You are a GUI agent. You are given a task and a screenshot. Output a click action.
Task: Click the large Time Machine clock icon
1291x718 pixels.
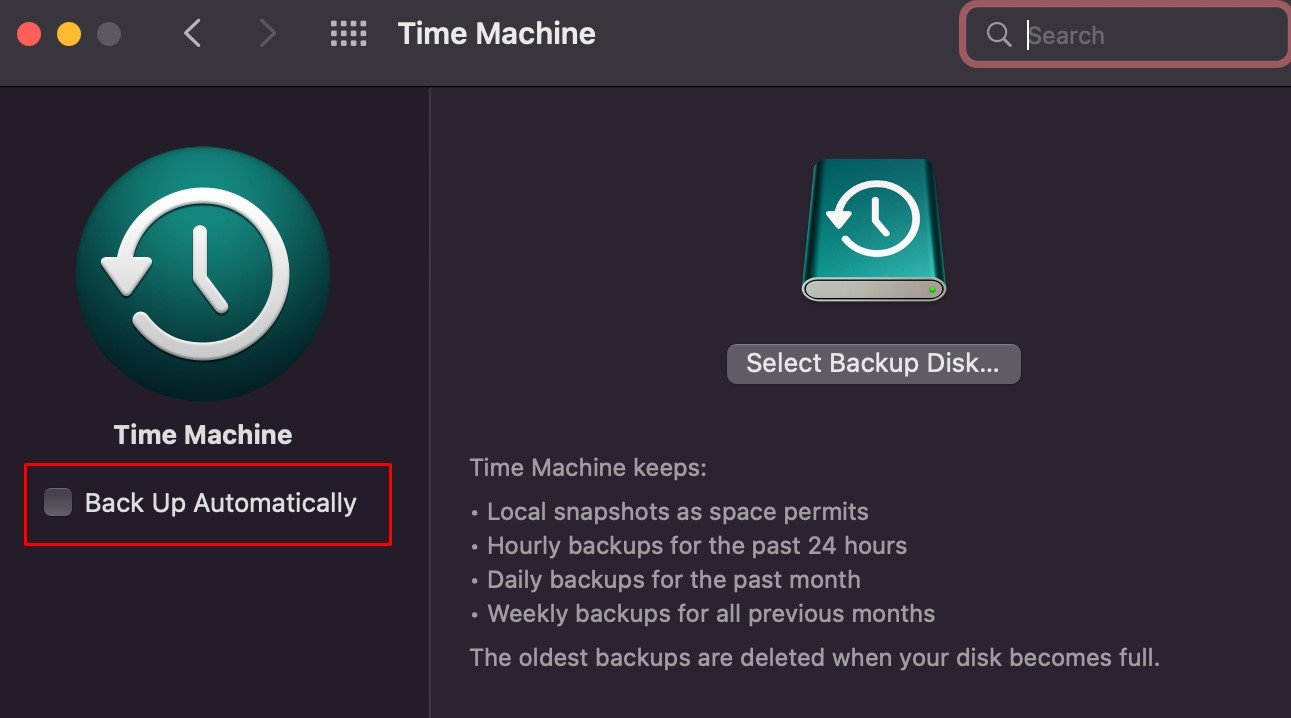pos(203,274)
